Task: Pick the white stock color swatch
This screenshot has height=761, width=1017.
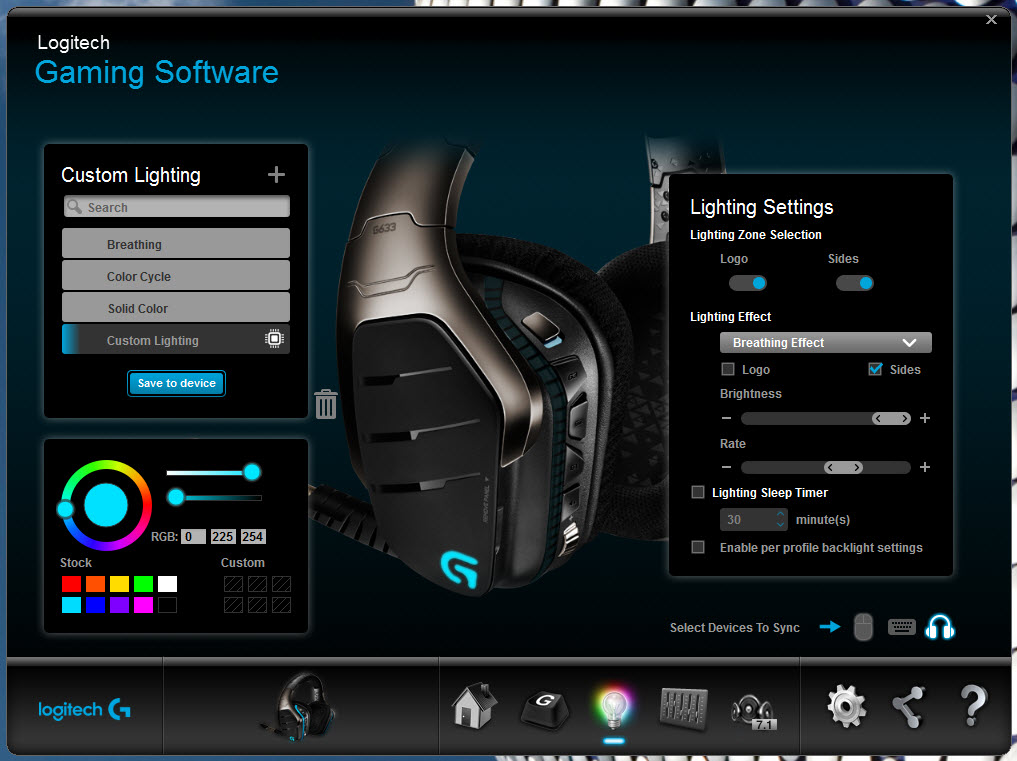Action: tap(167, 584)
